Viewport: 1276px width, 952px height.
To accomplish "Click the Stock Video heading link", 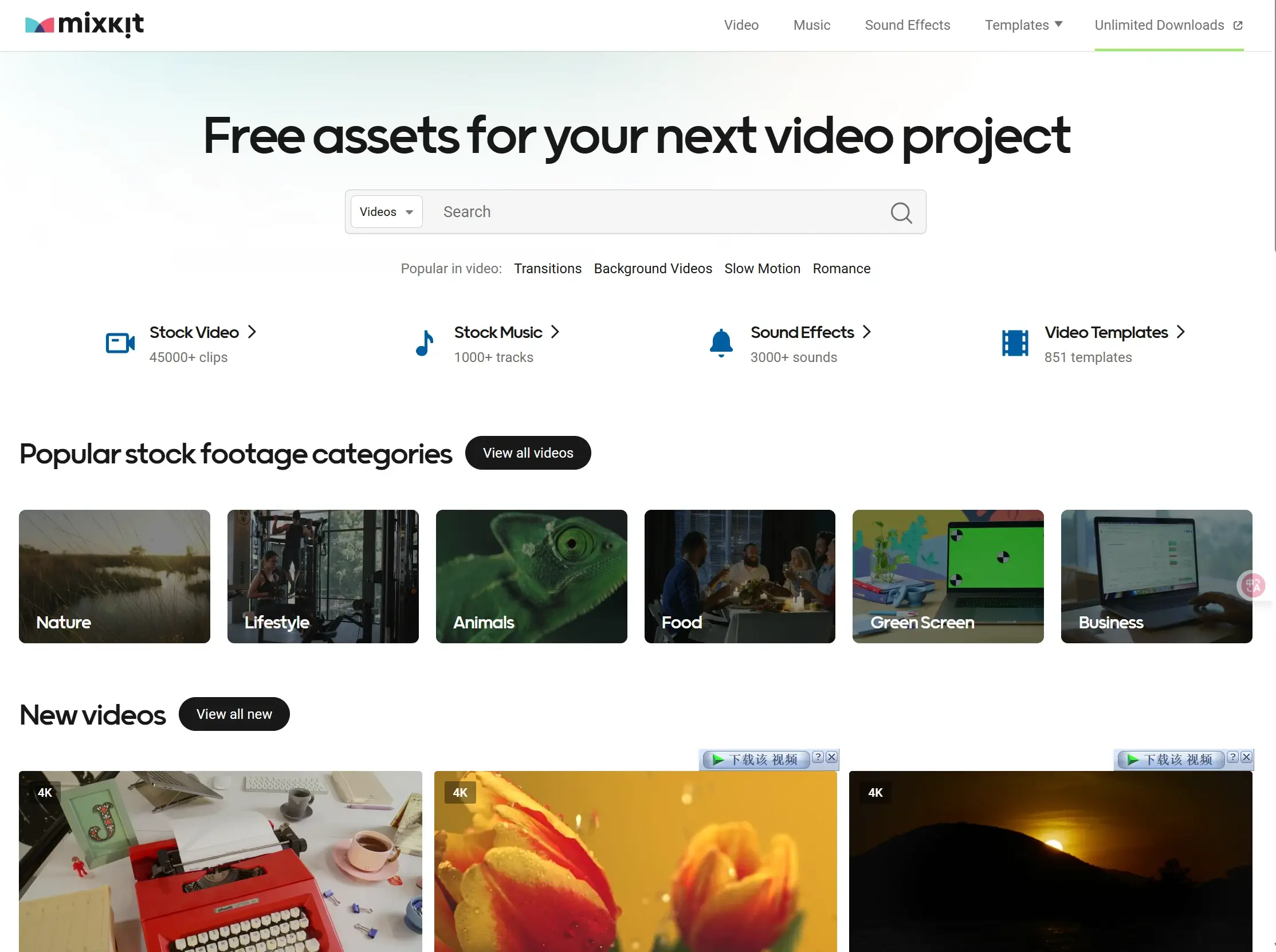I will pyautogui.click(x=194, y=332).
